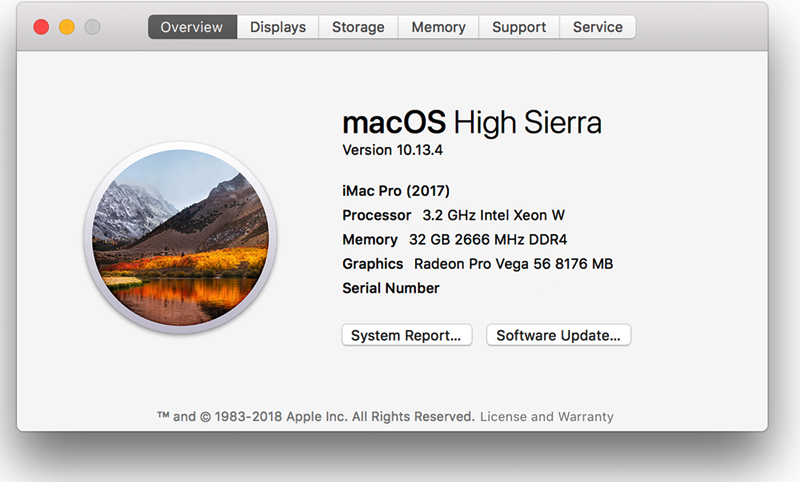This screenshot has height=482, width=800.
Task: Switch to the Memory tab
Action: pyautogui.click(x=439, y=27)
